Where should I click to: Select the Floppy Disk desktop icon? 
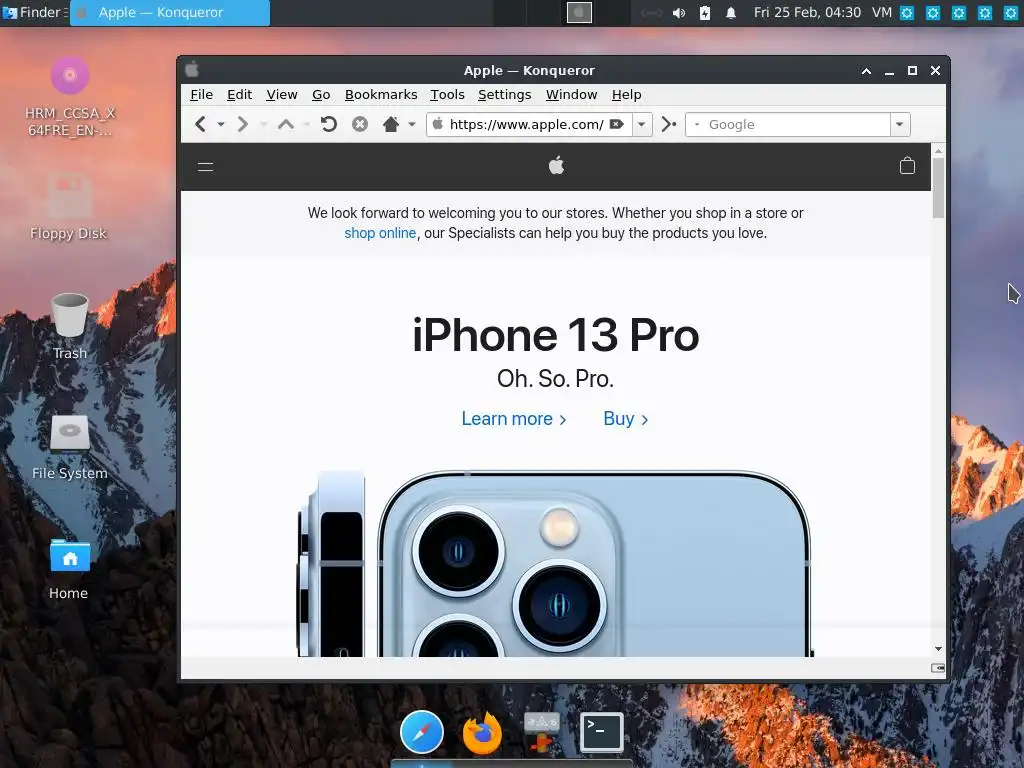(x=69, y=207)
